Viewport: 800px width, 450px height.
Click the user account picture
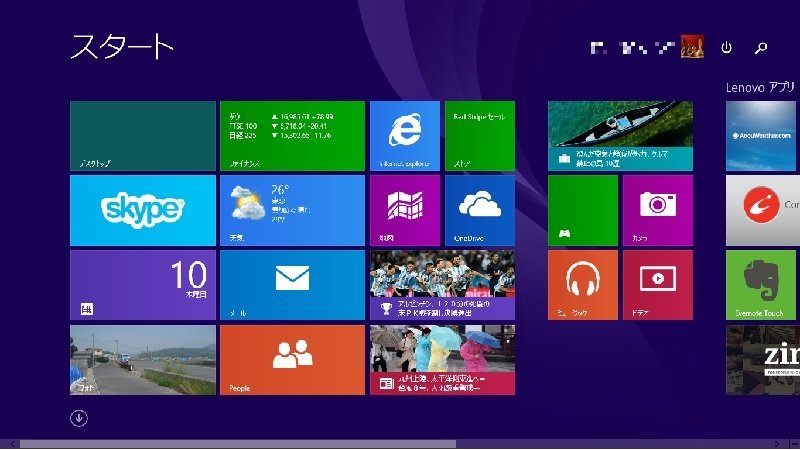coord(692,46)
